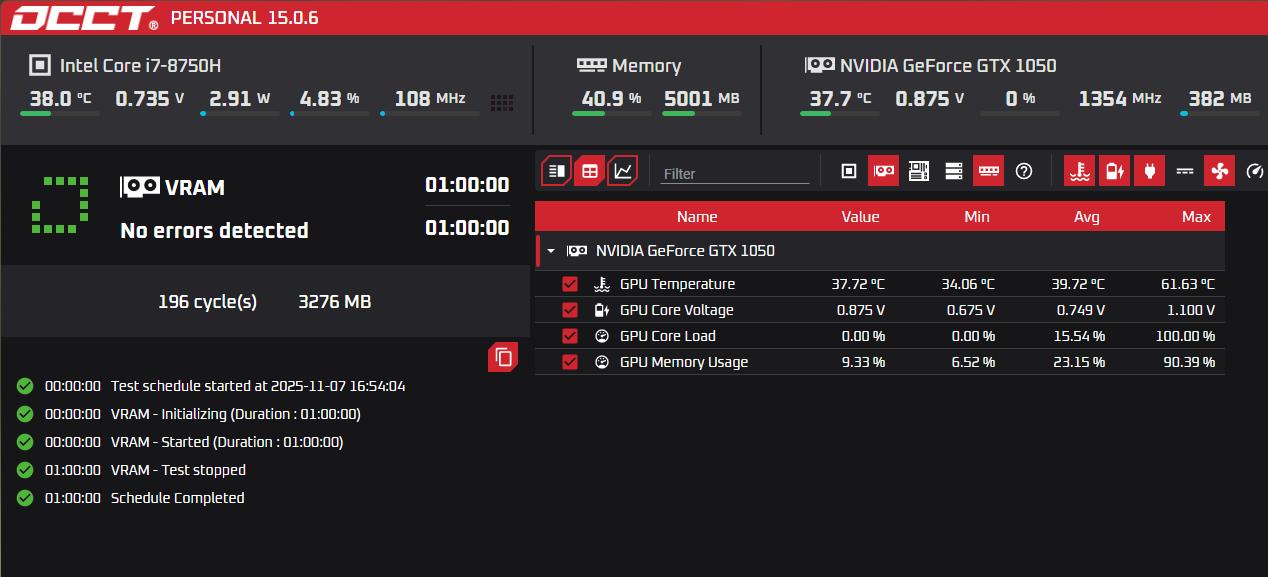Toggle the side panel layout icon
1268x577 pixels.
coord(557,171)
